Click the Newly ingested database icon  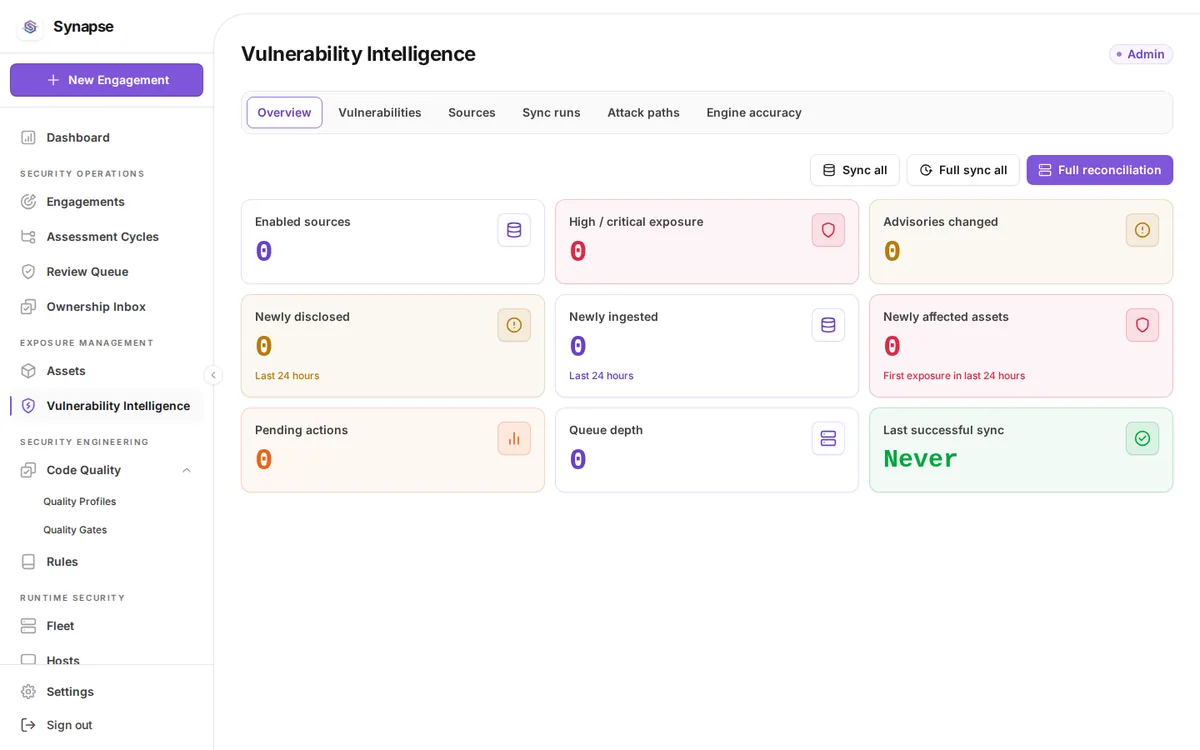[x=828, y=325]
